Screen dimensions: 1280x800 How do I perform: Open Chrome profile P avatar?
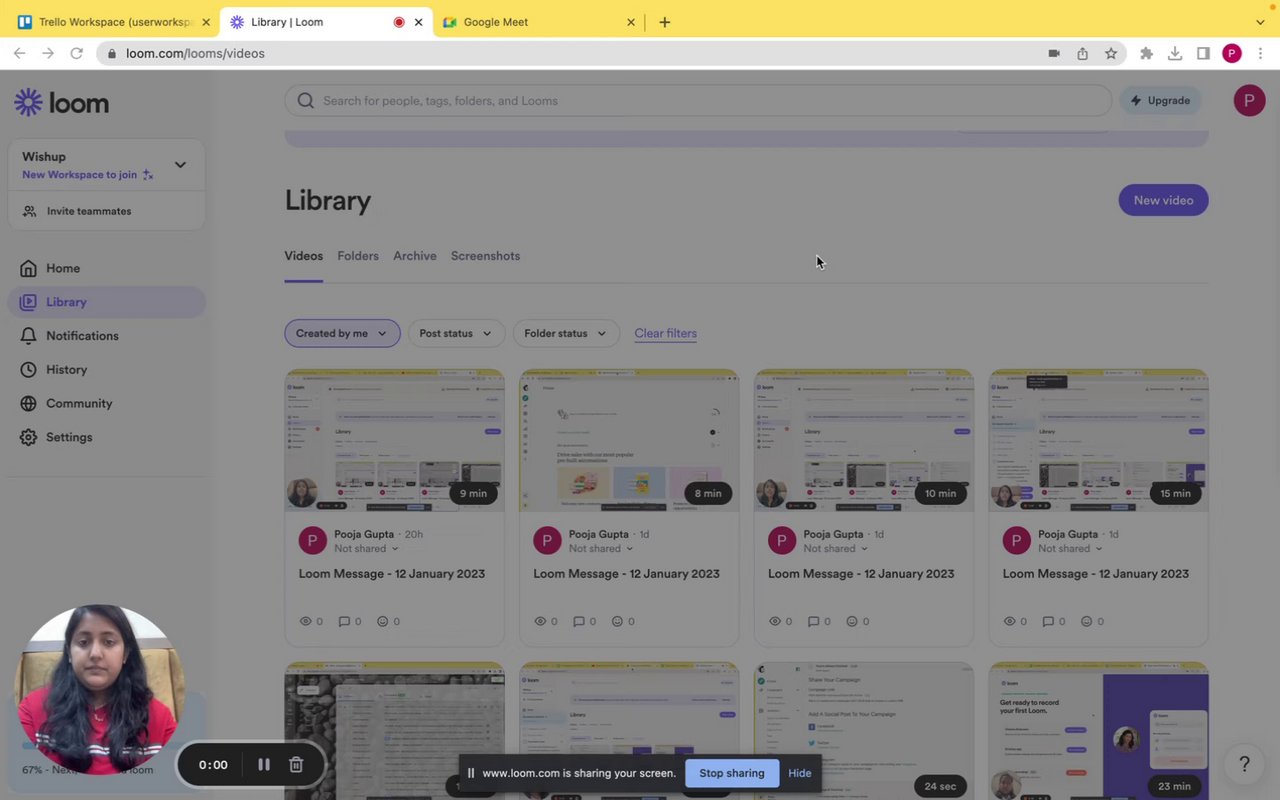[x=1232, y=53]
